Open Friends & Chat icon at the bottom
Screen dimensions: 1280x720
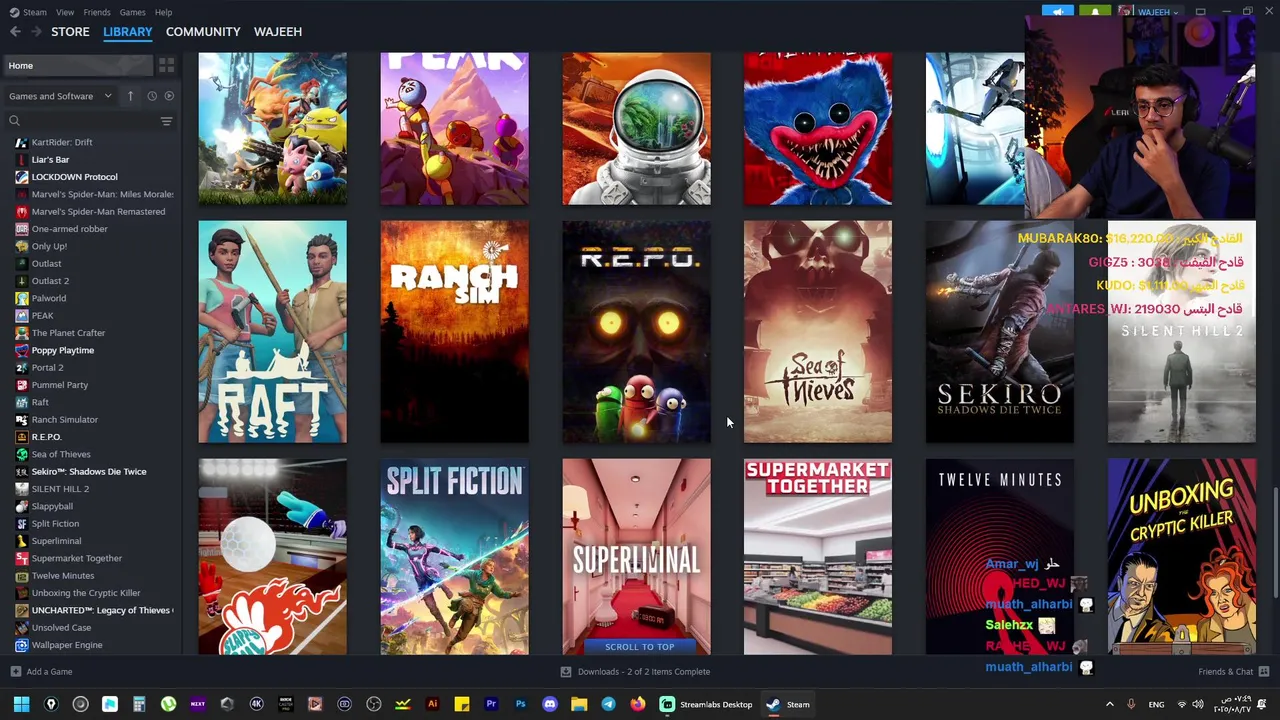(1264, 672)
